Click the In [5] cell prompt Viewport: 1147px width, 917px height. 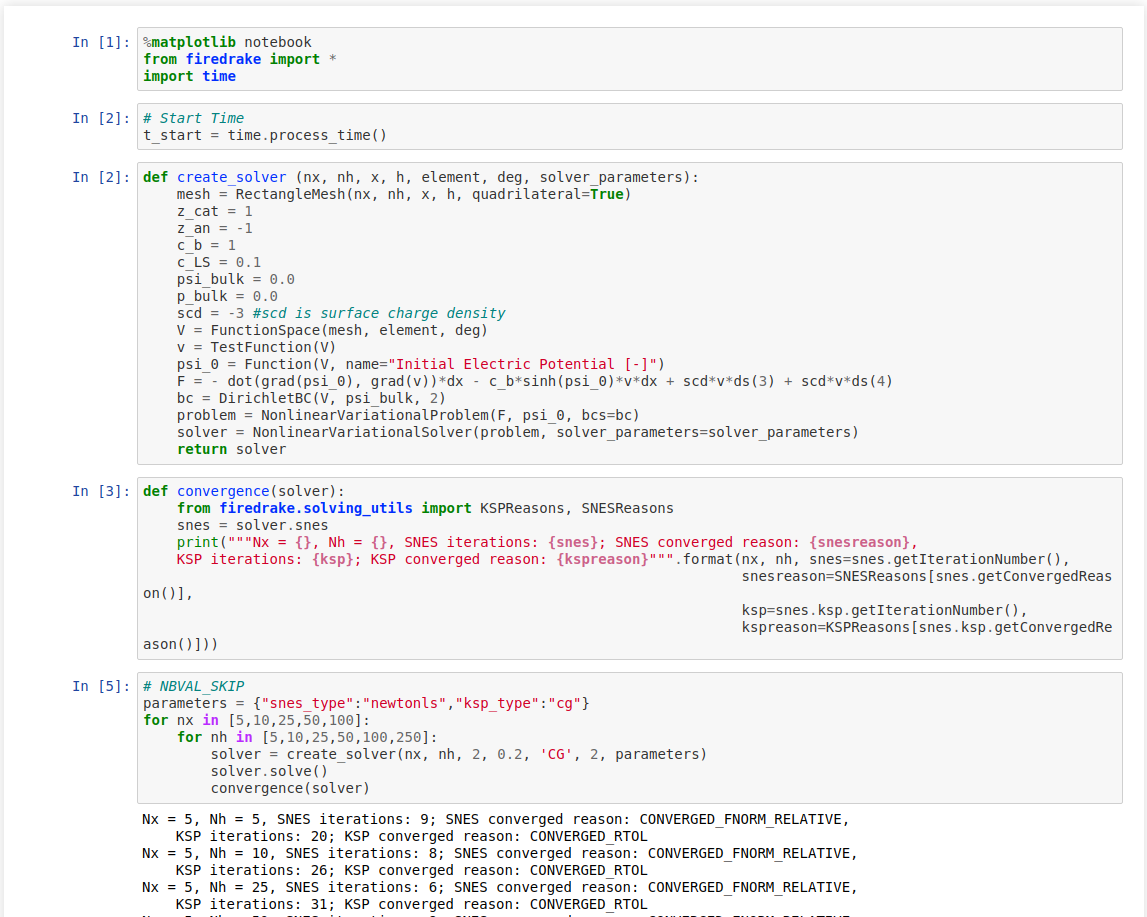coord(101,686)
